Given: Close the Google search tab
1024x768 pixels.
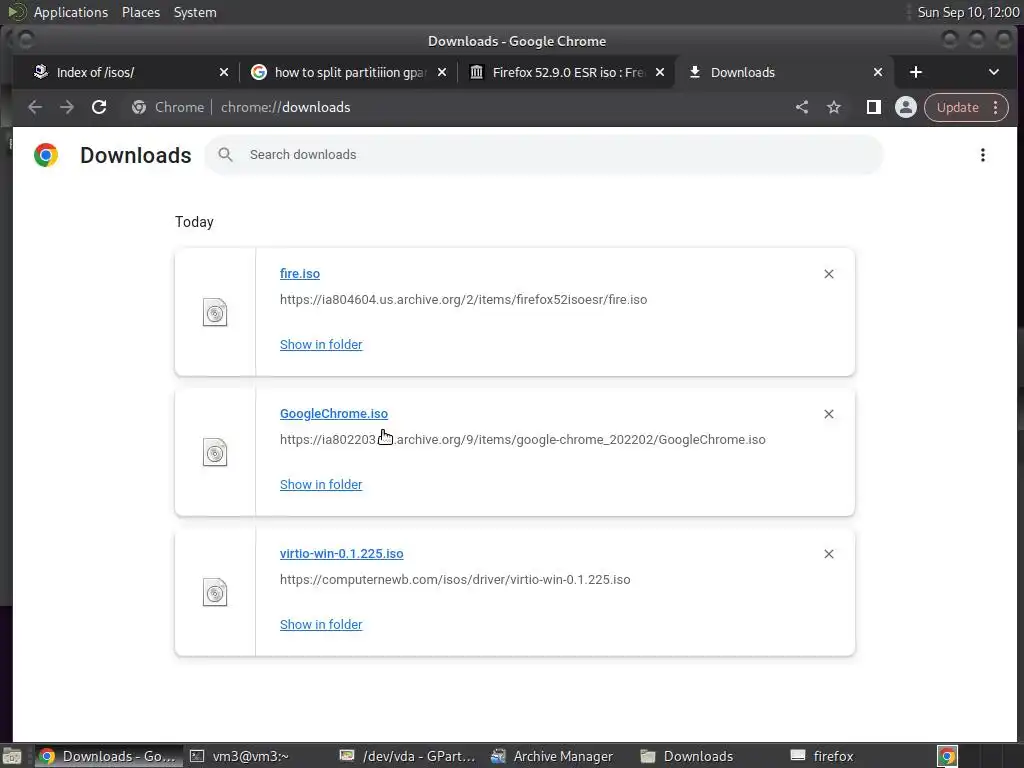Looking at the screenshot, I should click(x=442, y=72).
